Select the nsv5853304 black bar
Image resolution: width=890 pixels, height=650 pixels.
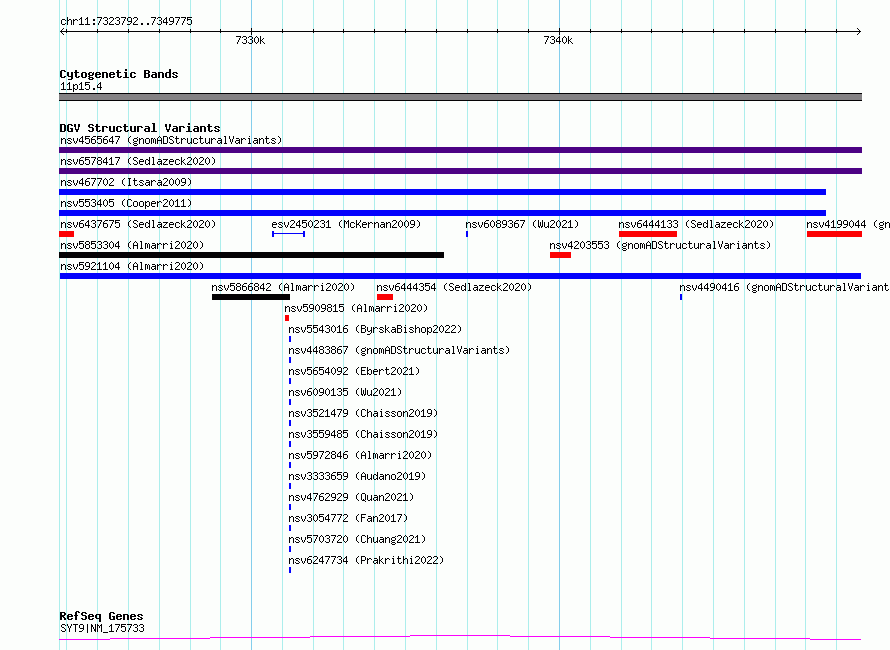click(251, 255)
